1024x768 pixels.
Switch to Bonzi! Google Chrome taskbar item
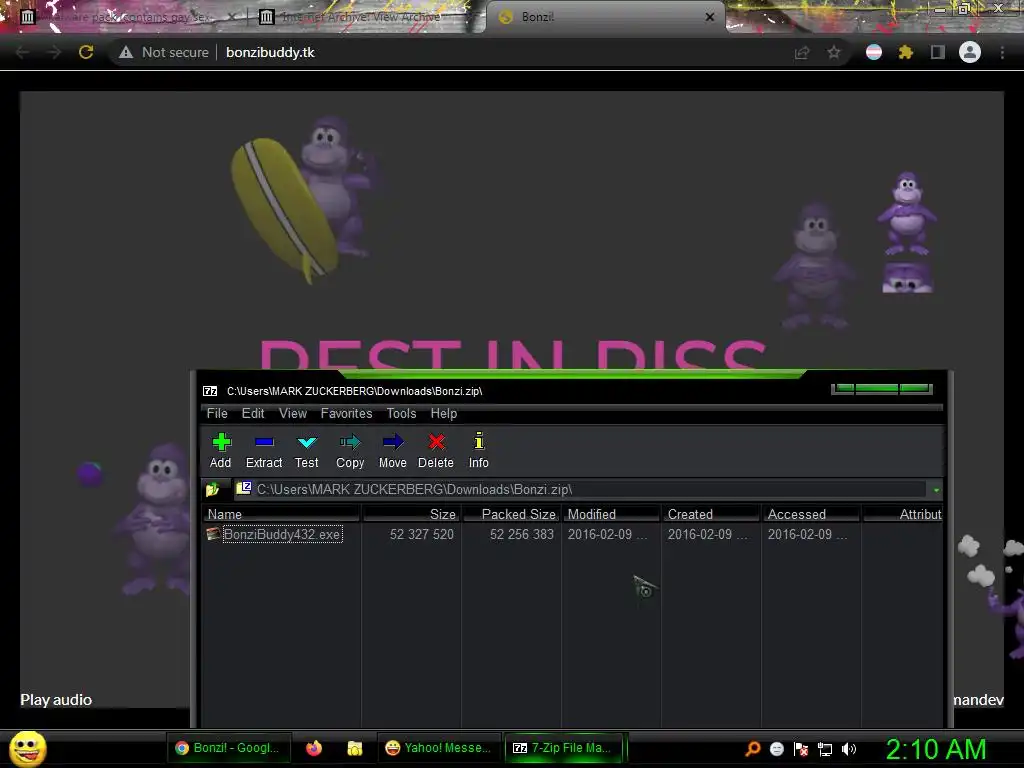coord(228,748)
